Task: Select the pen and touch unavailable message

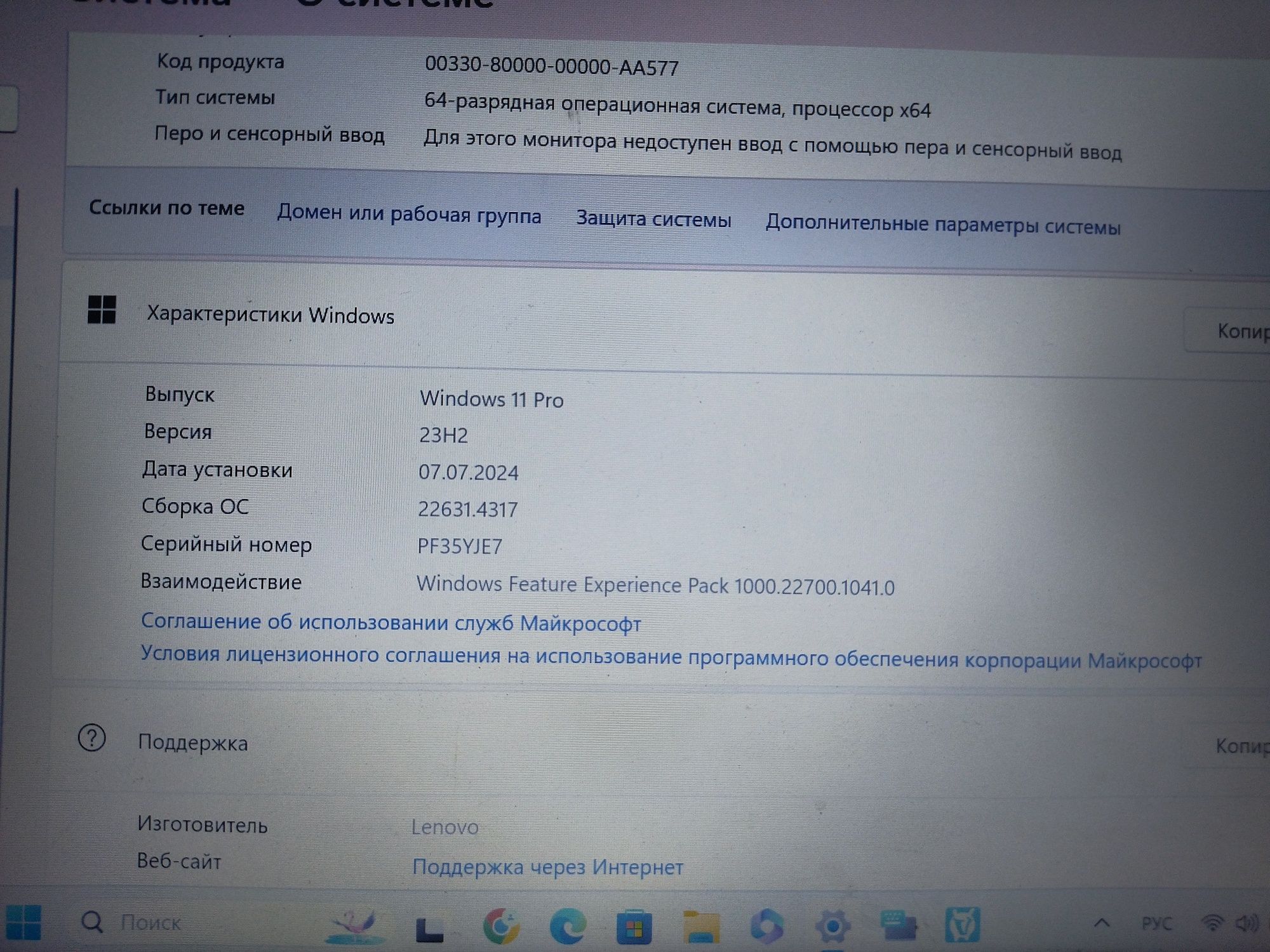Action: click(773, 145)
